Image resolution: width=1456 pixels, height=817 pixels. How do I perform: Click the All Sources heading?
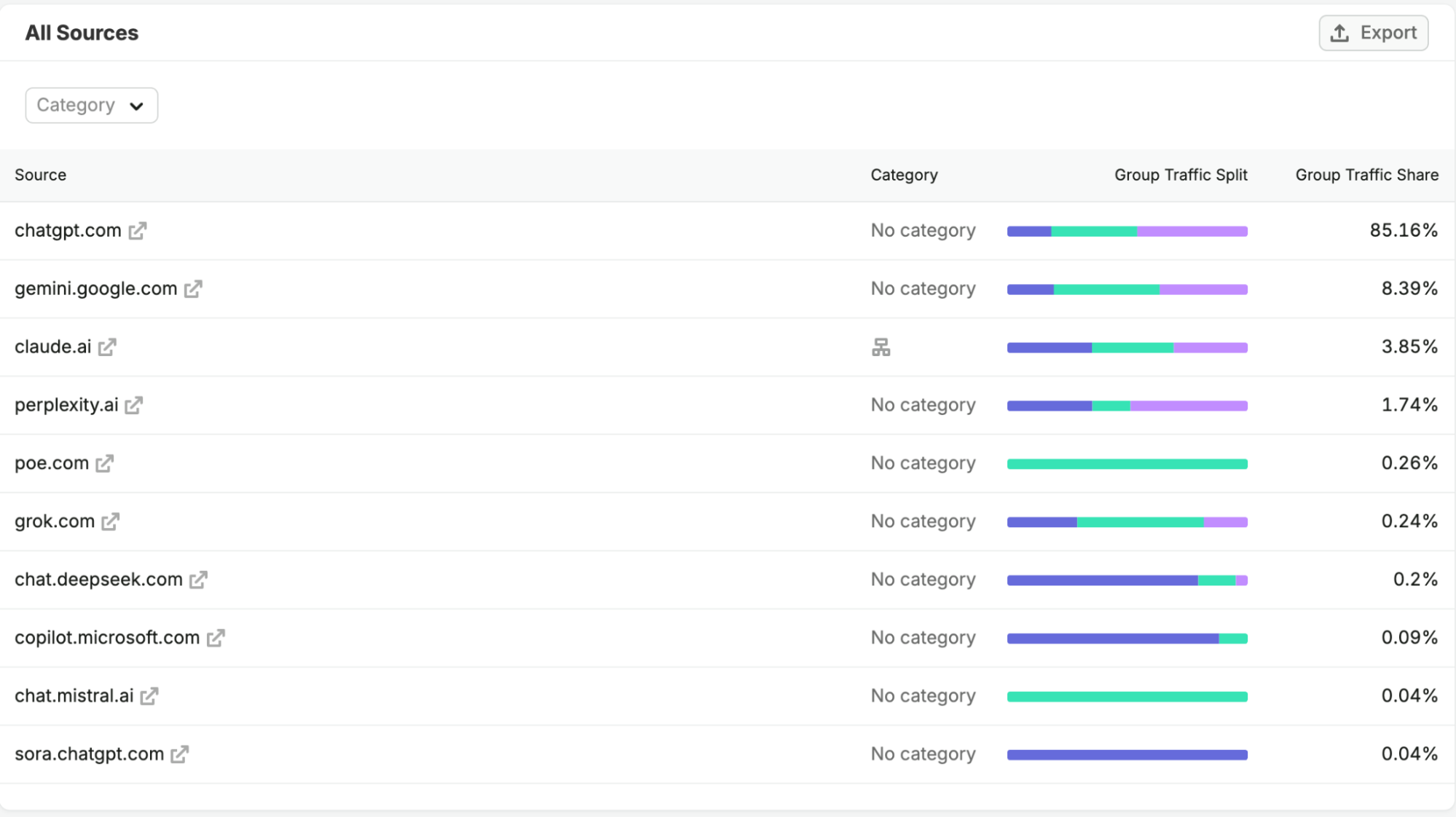click(82, 33)
